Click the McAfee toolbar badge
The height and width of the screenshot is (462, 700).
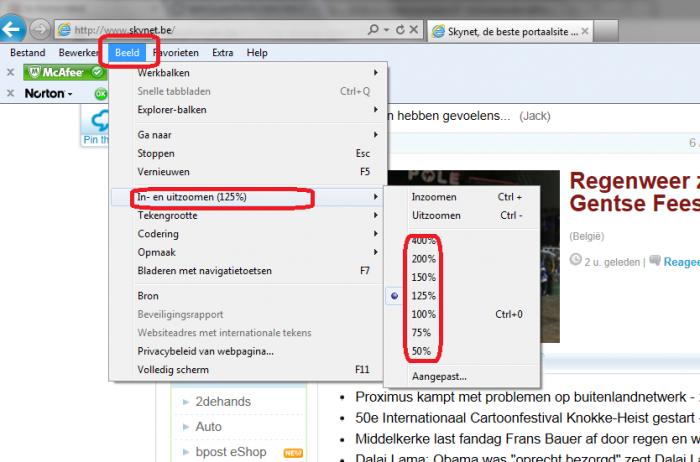[65, 72]
